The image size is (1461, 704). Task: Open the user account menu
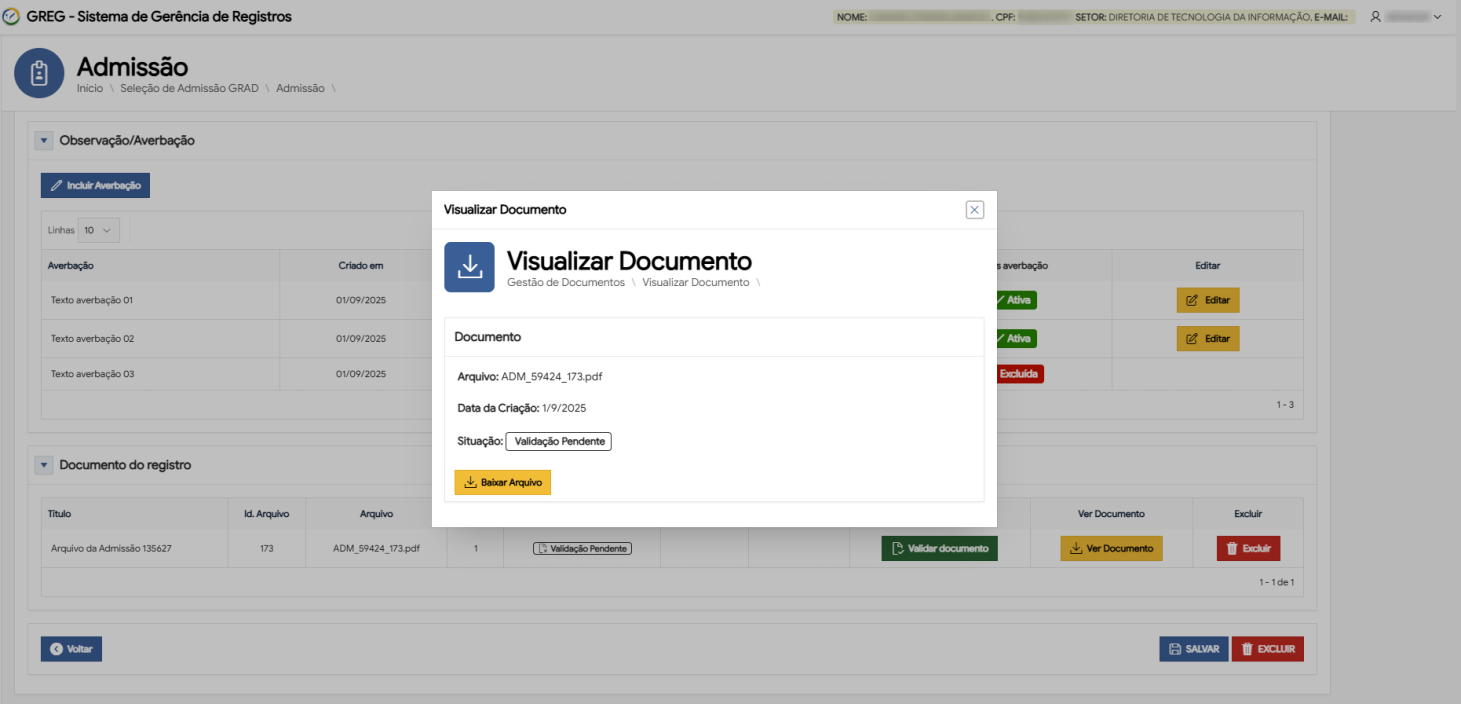[x=1405, y=17]
